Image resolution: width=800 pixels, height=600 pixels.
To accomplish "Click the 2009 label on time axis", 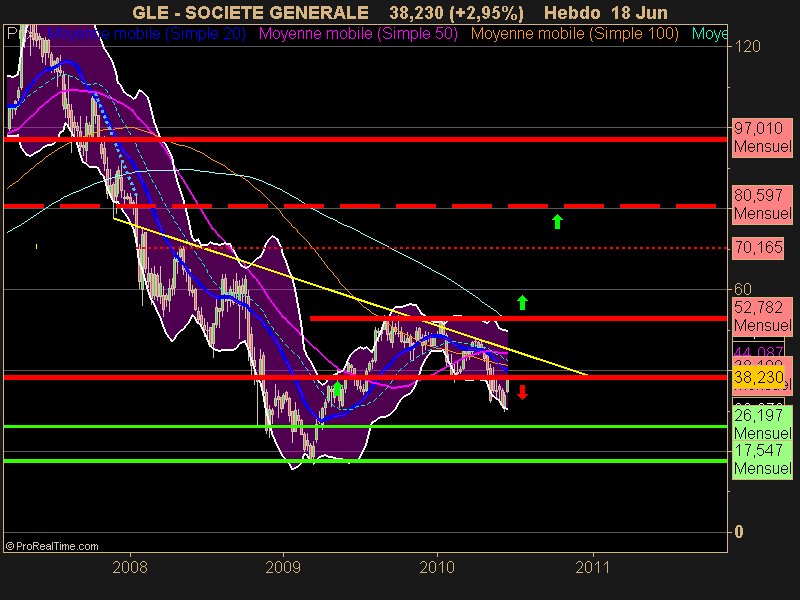I will 283,567.
